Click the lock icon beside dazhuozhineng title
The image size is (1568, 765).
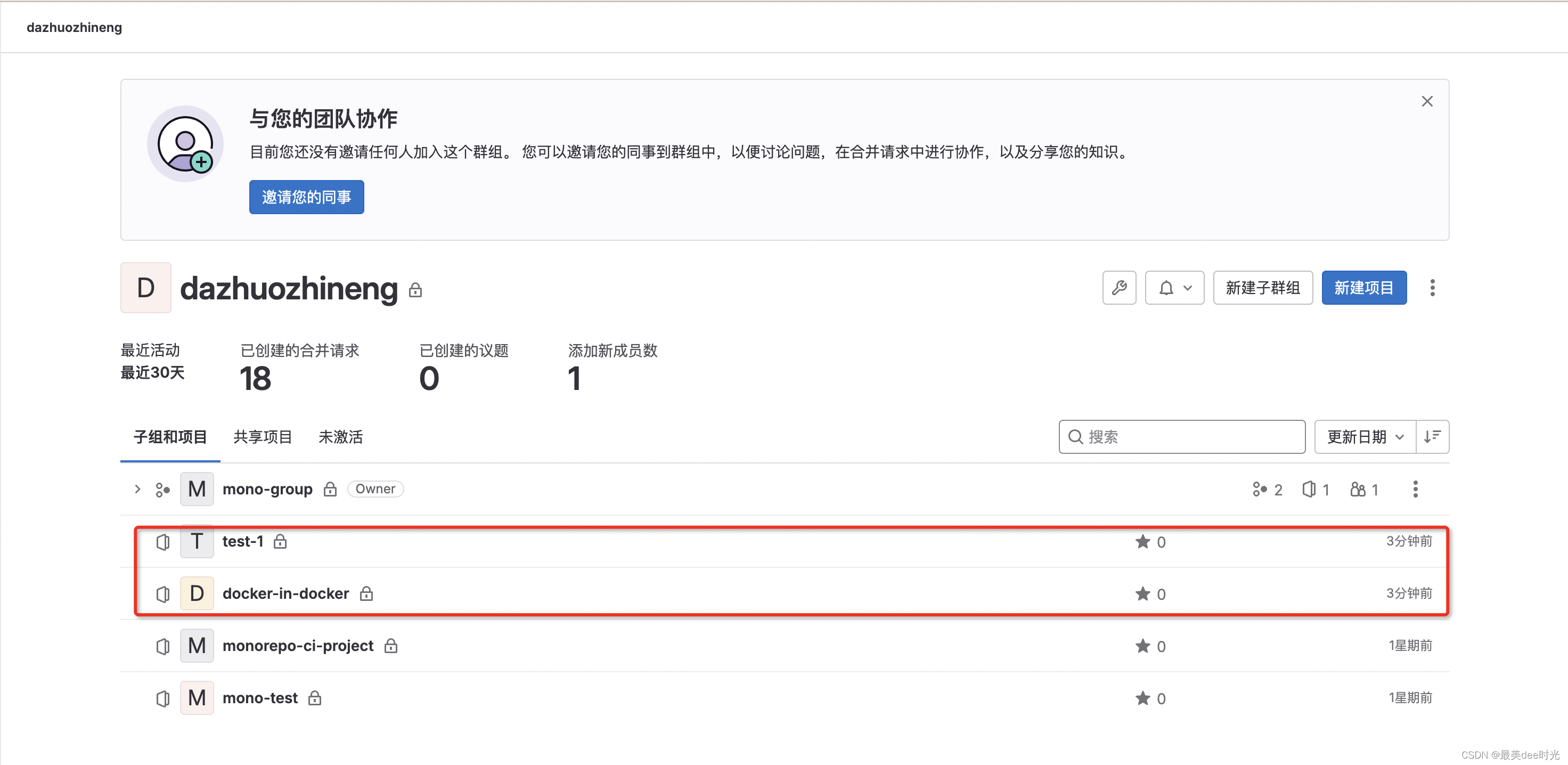click(415, 290)
